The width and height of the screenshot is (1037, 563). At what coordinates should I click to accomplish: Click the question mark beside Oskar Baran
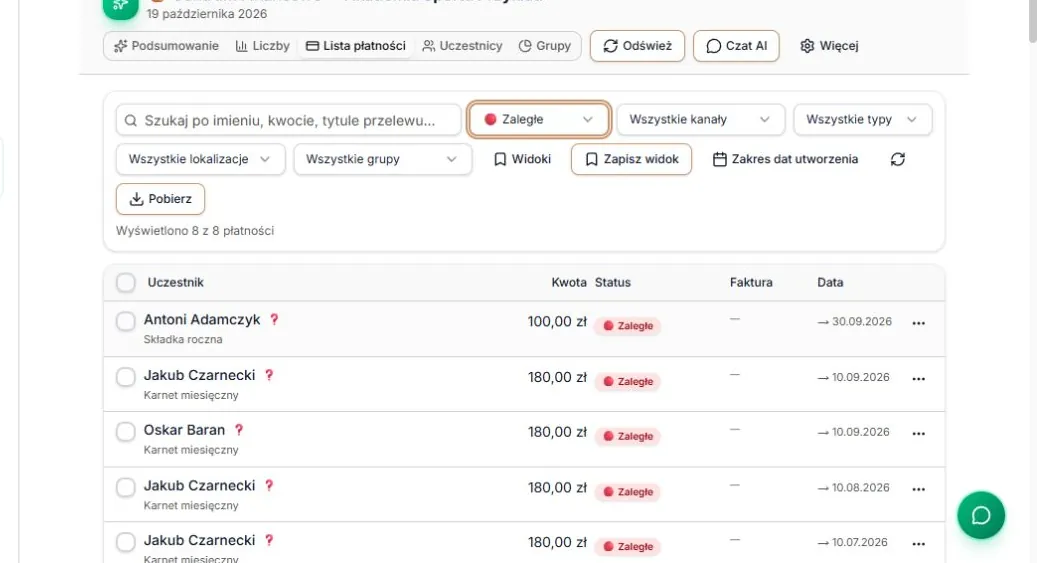click(x=239, y=430)
